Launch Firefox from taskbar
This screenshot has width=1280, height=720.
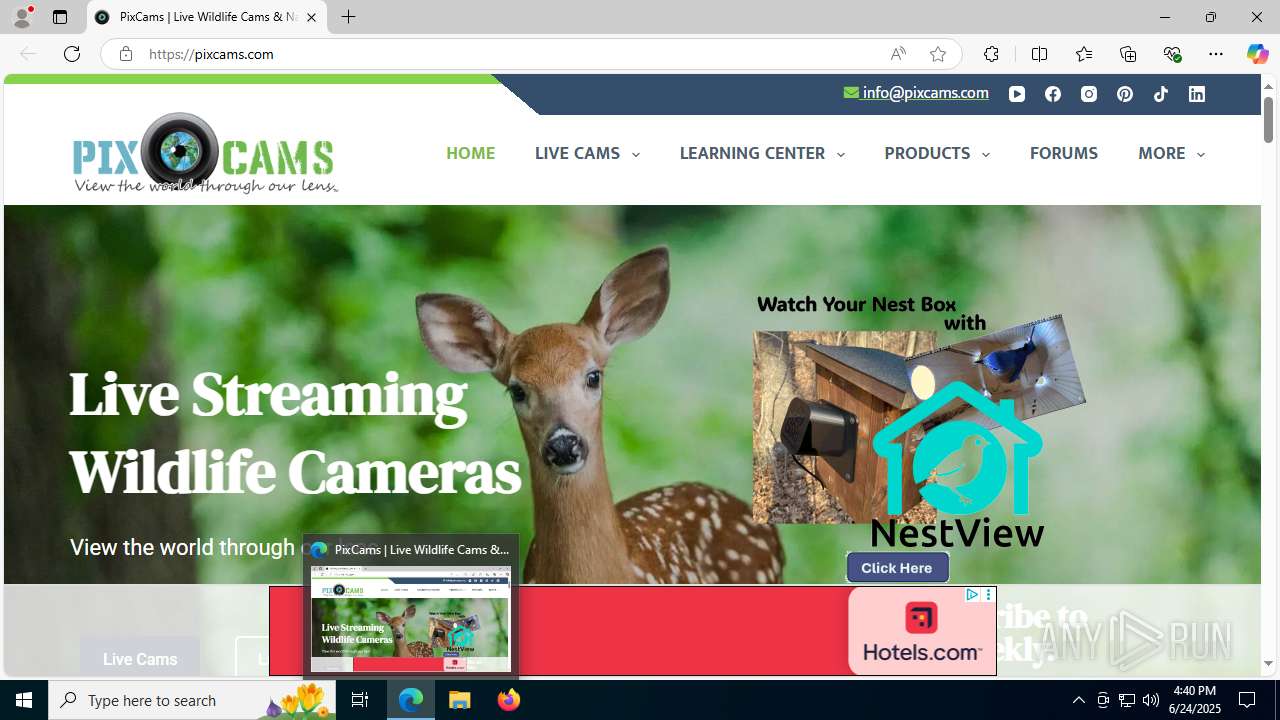pos(509,700)
